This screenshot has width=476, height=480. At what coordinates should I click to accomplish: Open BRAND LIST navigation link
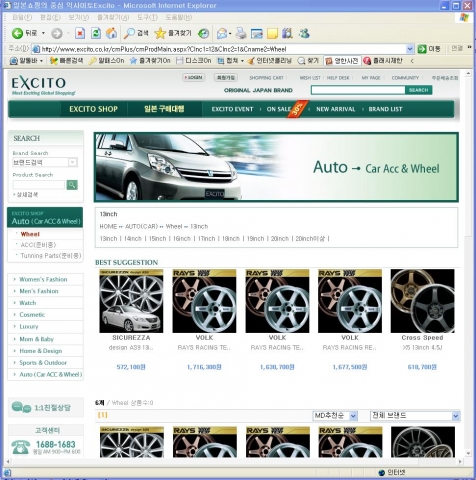385,109
